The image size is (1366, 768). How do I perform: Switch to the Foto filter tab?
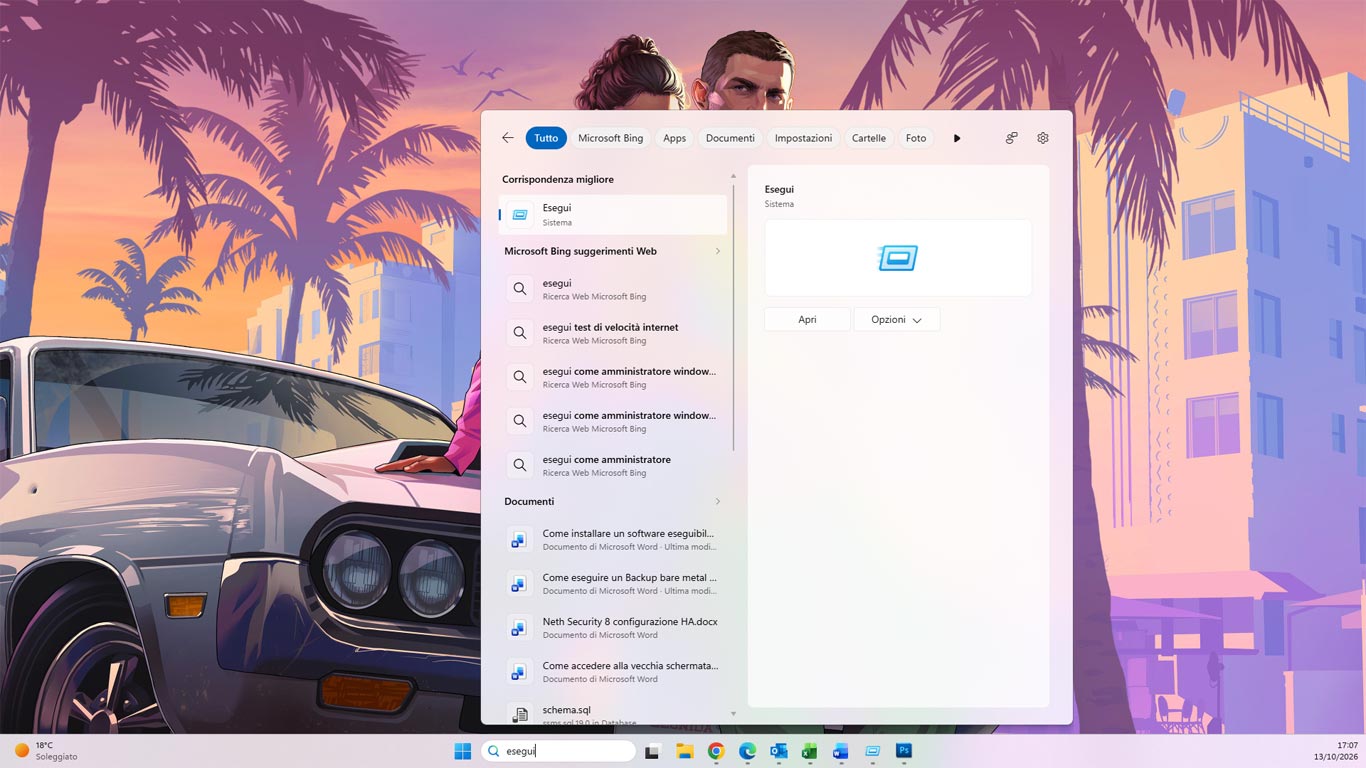pyautogui.click(x=916, y=138)
